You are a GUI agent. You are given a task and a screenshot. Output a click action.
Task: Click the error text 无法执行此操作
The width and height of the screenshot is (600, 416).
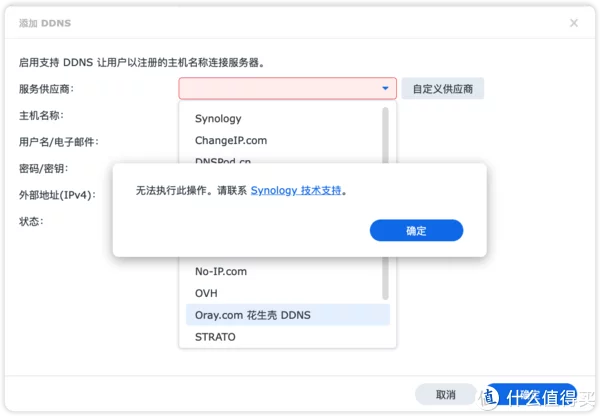coord(171,190)
